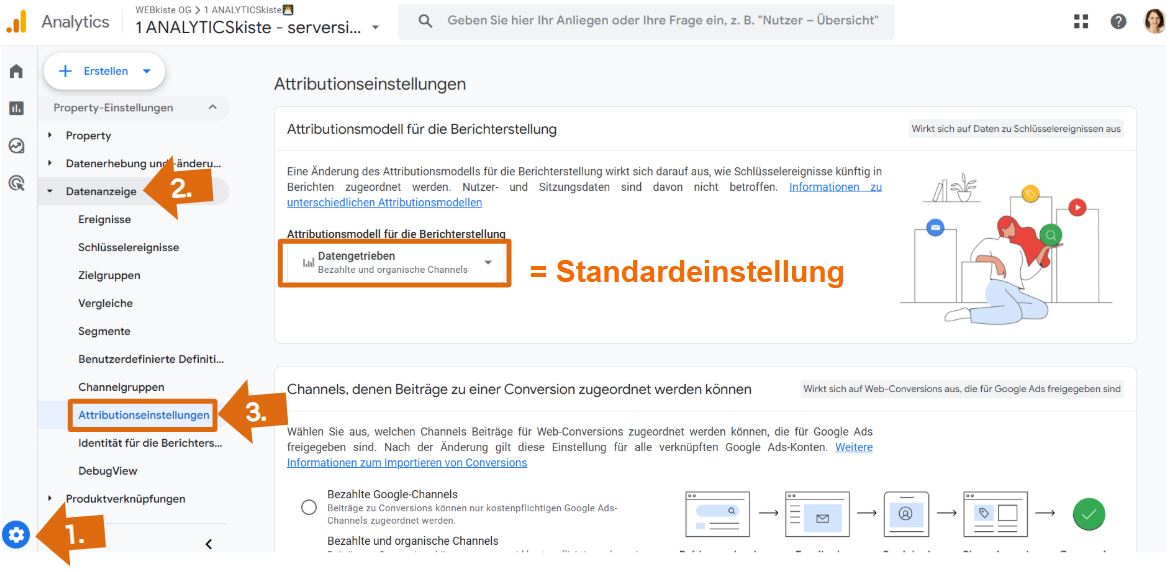Open the Erstellen create menu
The width and height of the screenshot is (1171, 572).
(105, 71)
